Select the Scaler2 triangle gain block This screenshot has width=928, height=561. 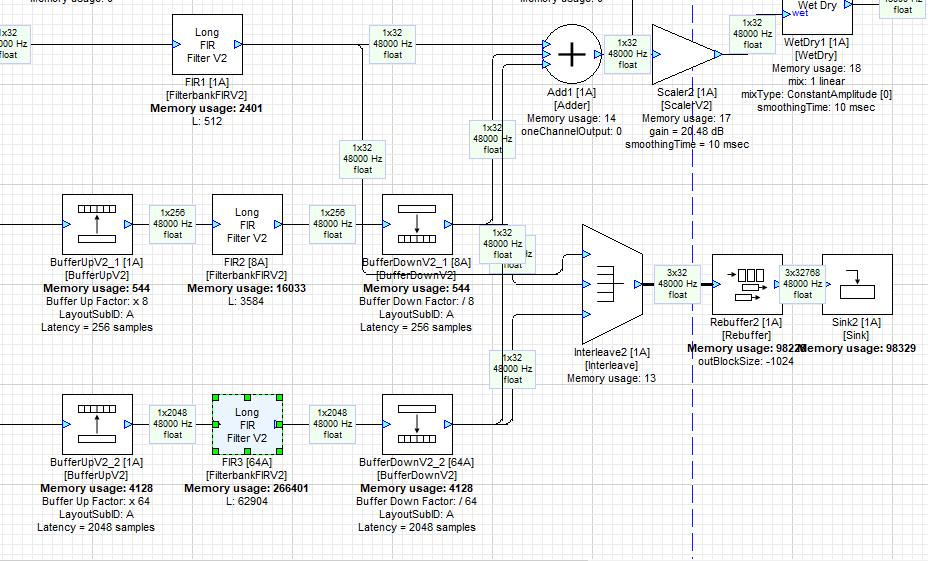682,54
